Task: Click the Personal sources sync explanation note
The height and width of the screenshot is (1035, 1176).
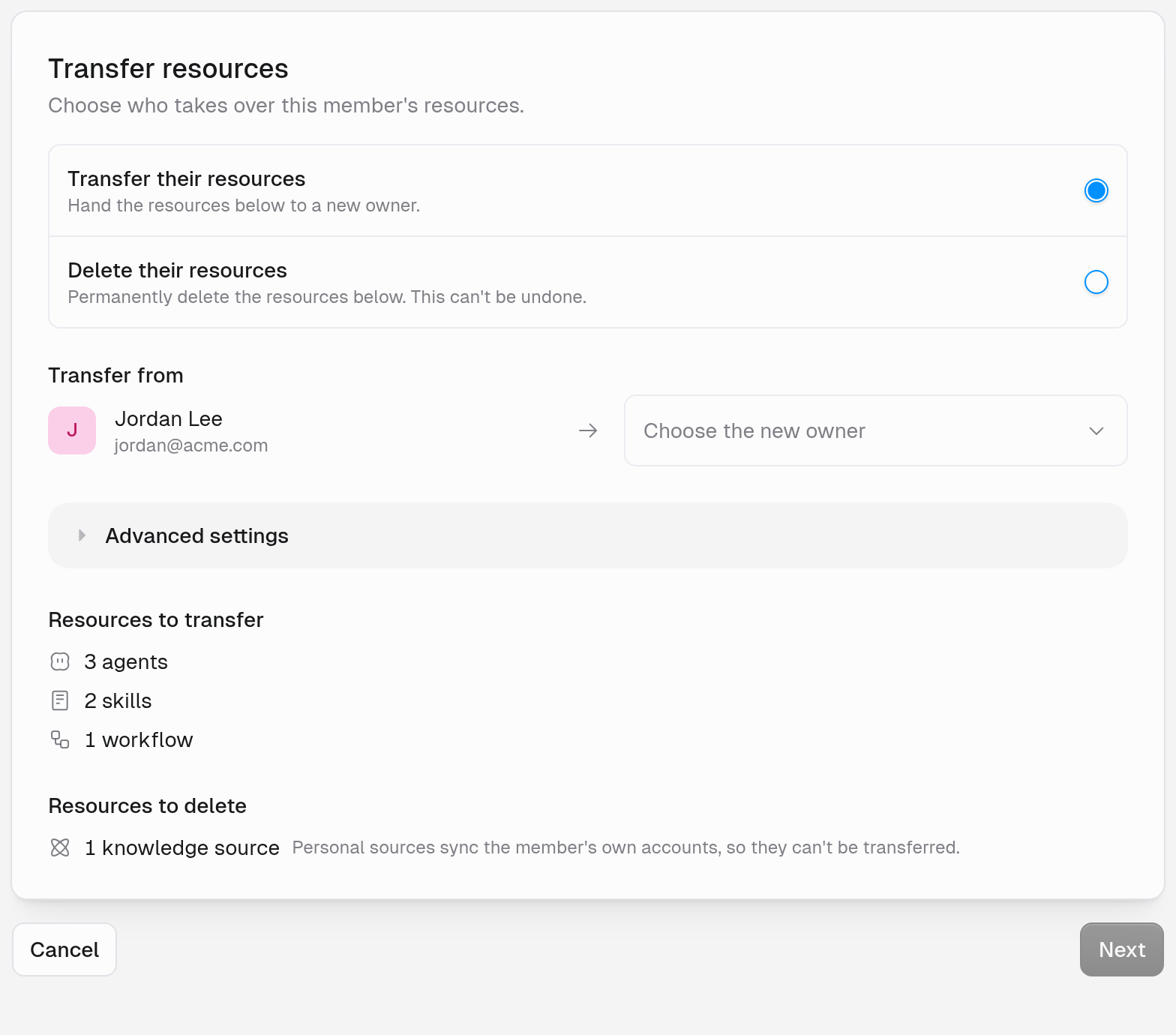Action: coord(626,847)
